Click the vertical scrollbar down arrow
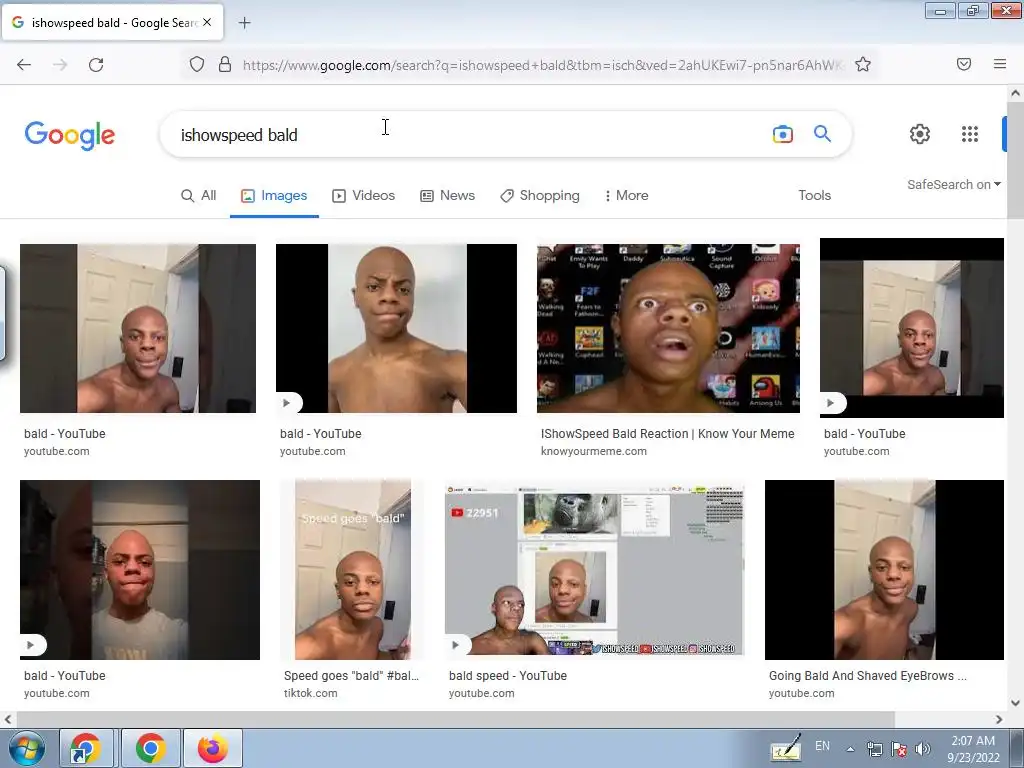This screenshot has width=1024, height=768. point(1016,703)
